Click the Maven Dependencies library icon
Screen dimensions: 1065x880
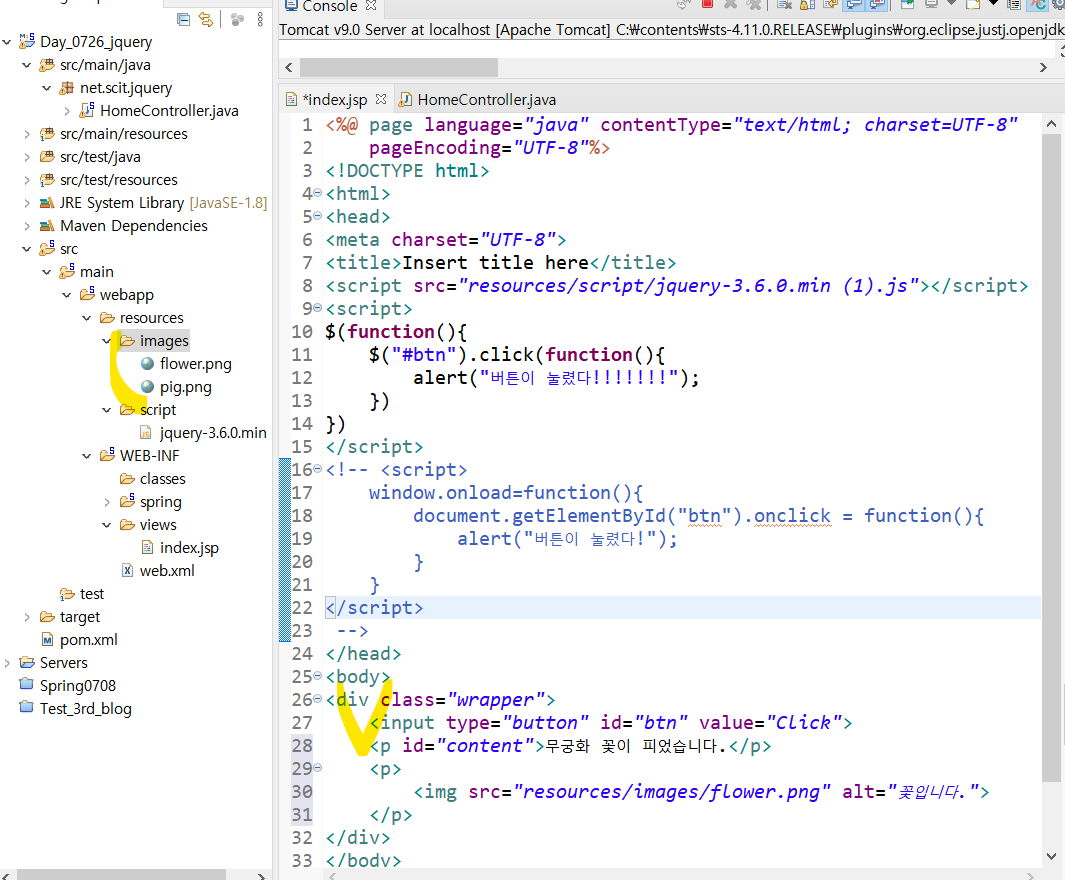pyautogui.click(x=47, y=225)
